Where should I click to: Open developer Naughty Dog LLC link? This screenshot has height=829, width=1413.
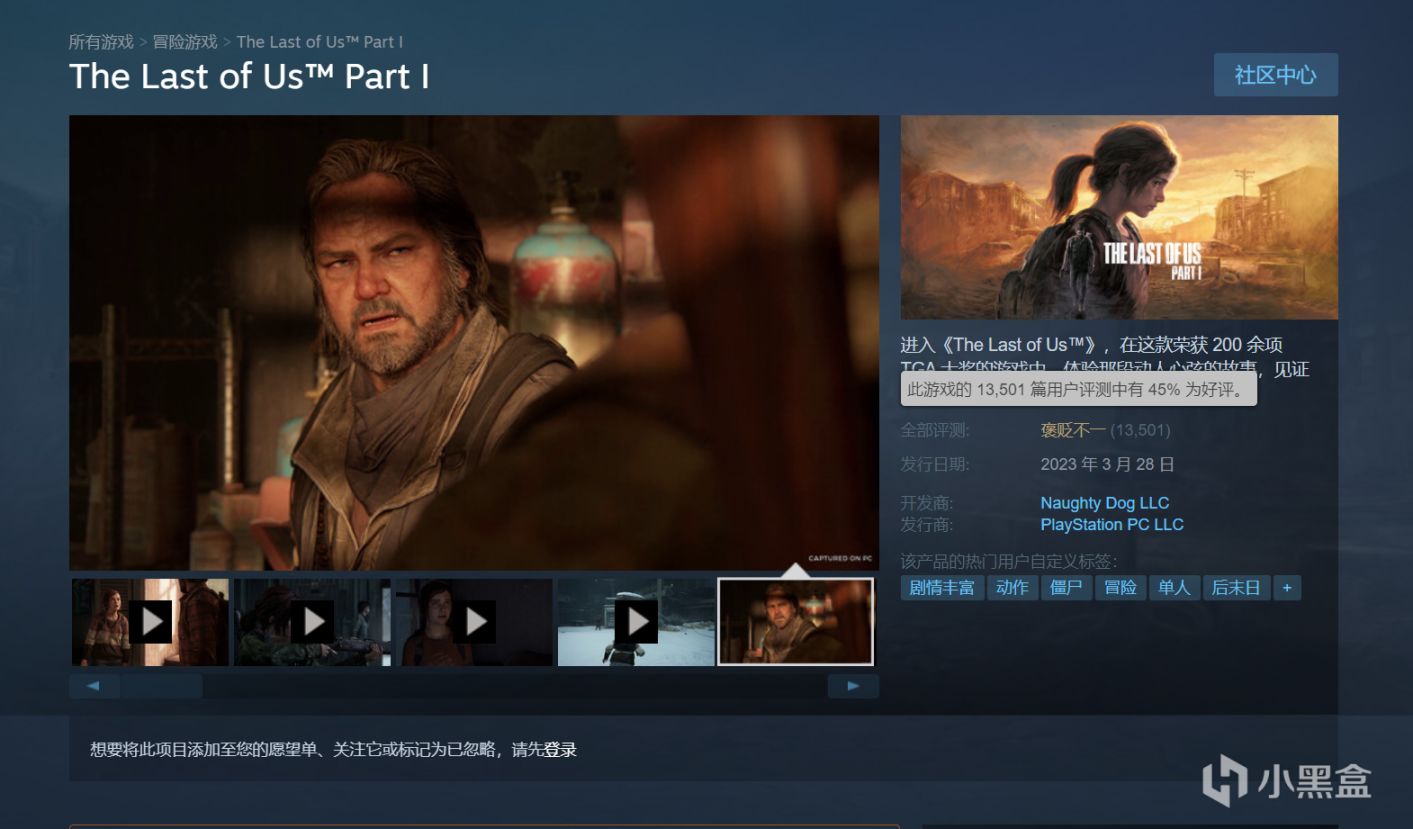(x=1105, y=503)
